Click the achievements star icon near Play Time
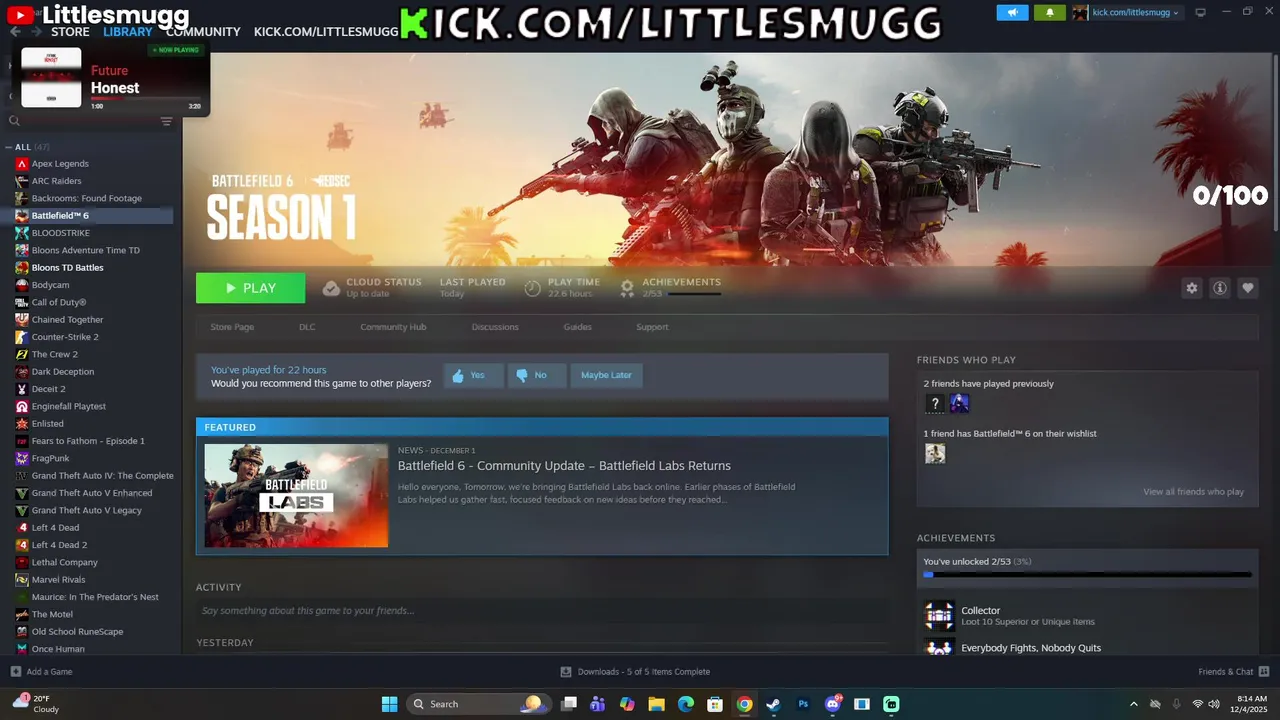The height and width of the screenshot is (720, 1280). point(627,288)
